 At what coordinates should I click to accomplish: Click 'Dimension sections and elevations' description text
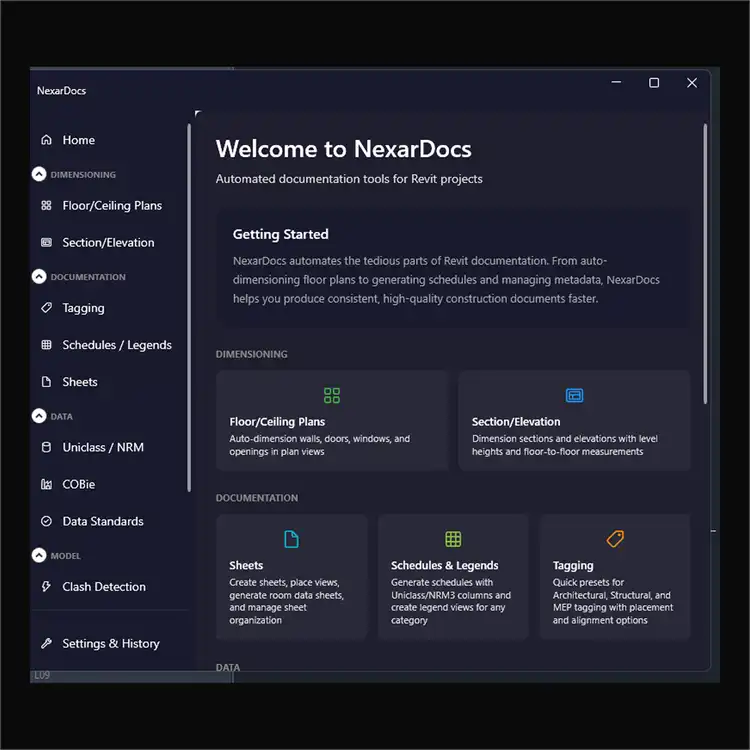pos(564,445)
